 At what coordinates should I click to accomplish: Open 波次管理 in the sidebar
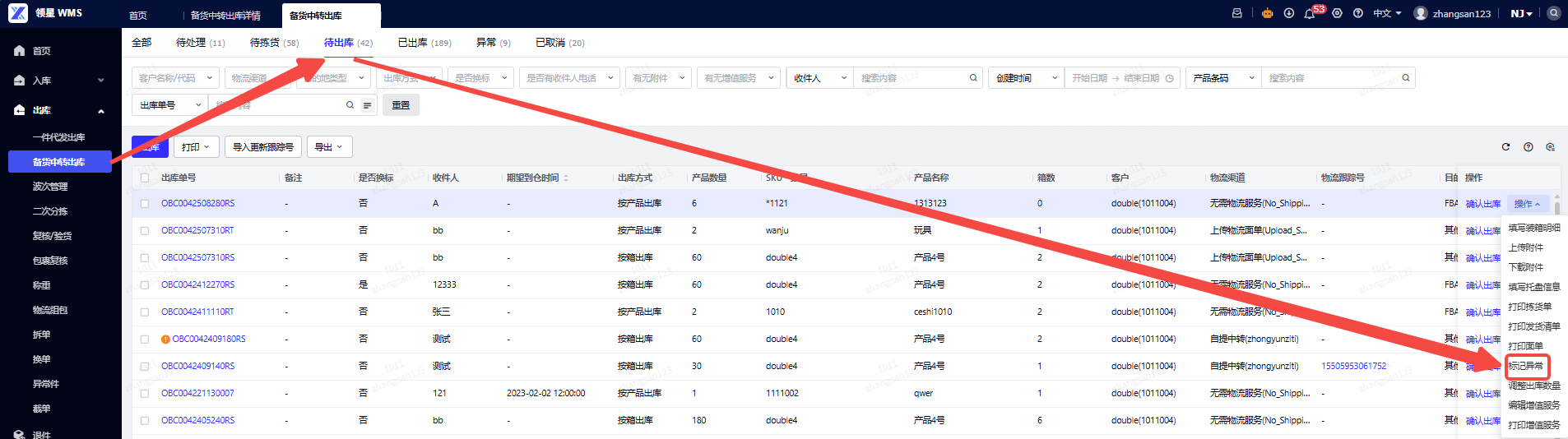point(50,187)
